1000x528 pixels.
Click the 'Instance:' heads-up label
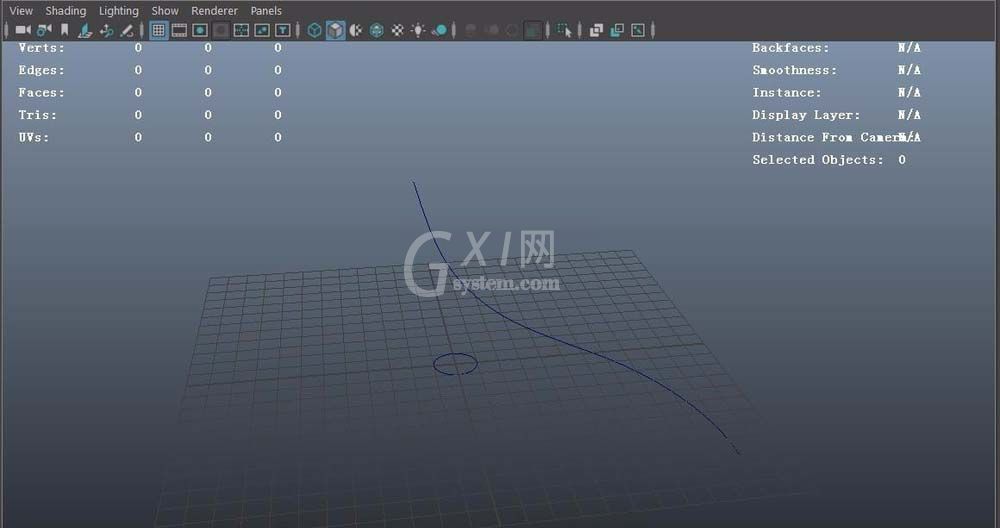tap(787, 92)
